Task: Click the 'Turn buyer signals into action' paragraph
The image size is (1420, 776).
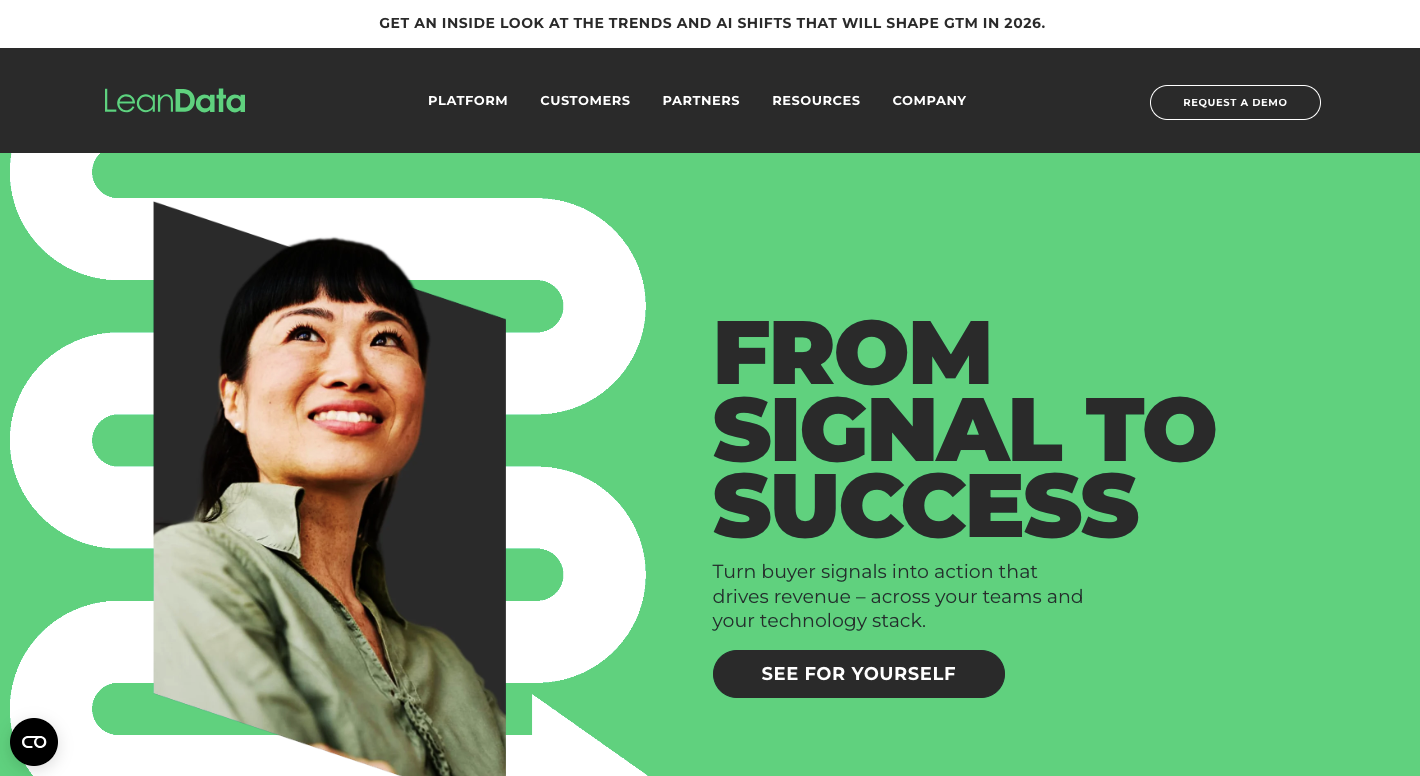Action: (x=898, y=596)
